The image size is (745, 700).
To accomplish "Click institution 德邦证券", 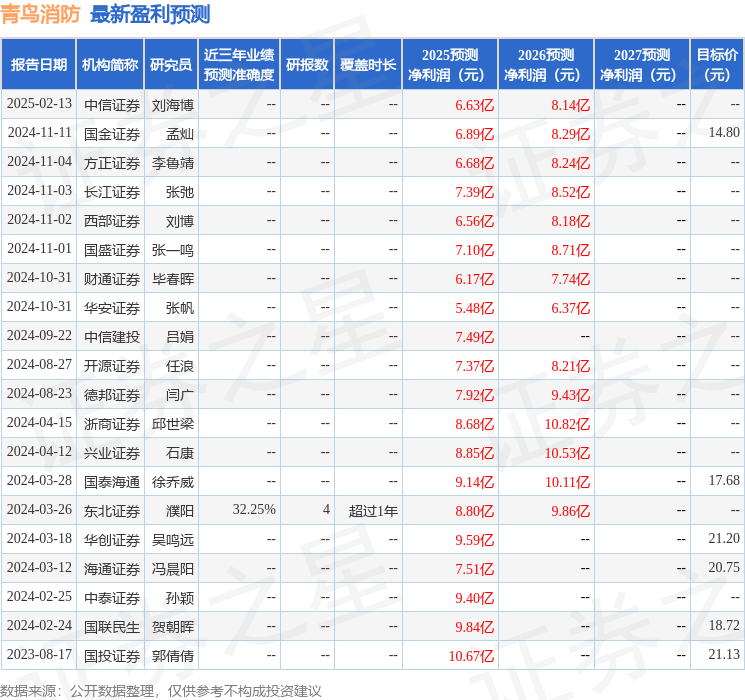I will coord(112,395).
